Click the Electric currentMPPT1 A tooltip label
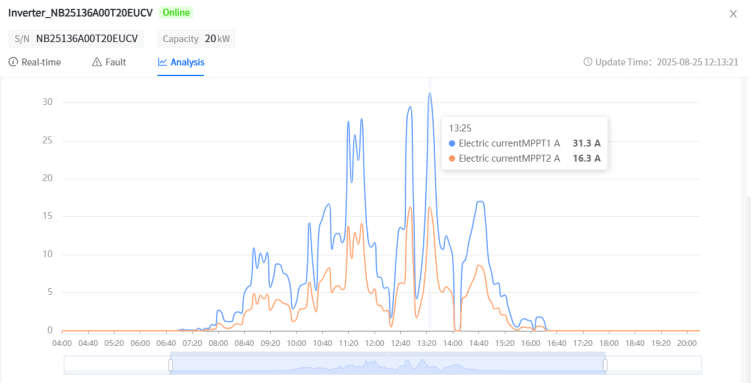 point(509,143)
